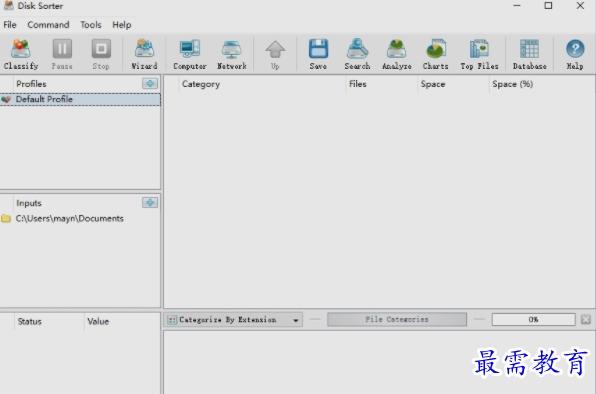This screenshot has height=394, width=596.
Task: Go Up one level via arrow icon
Action: click(x=275, y=54)
